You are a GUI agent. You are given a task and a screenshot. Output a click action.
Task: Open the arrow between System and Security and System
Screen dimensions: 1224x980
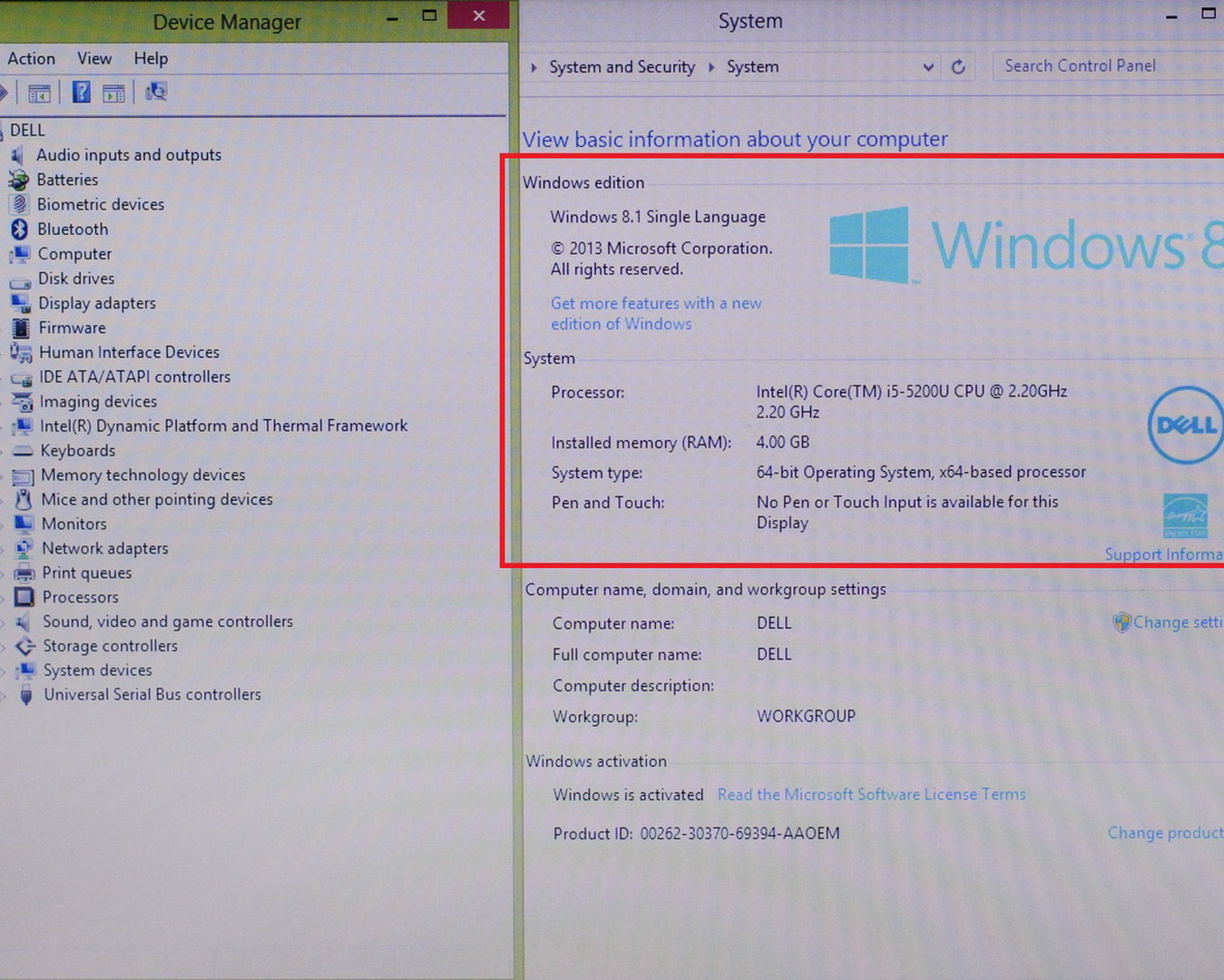coord(711,67)
